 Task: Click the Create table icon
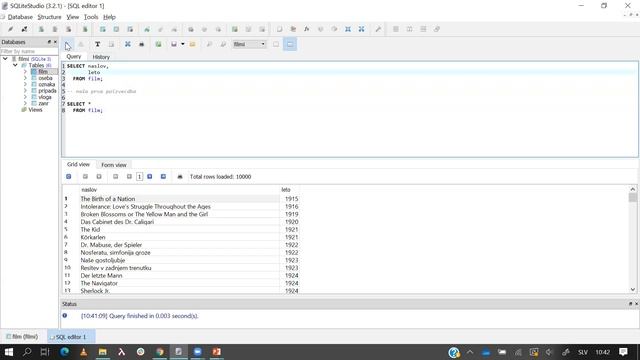102,29
